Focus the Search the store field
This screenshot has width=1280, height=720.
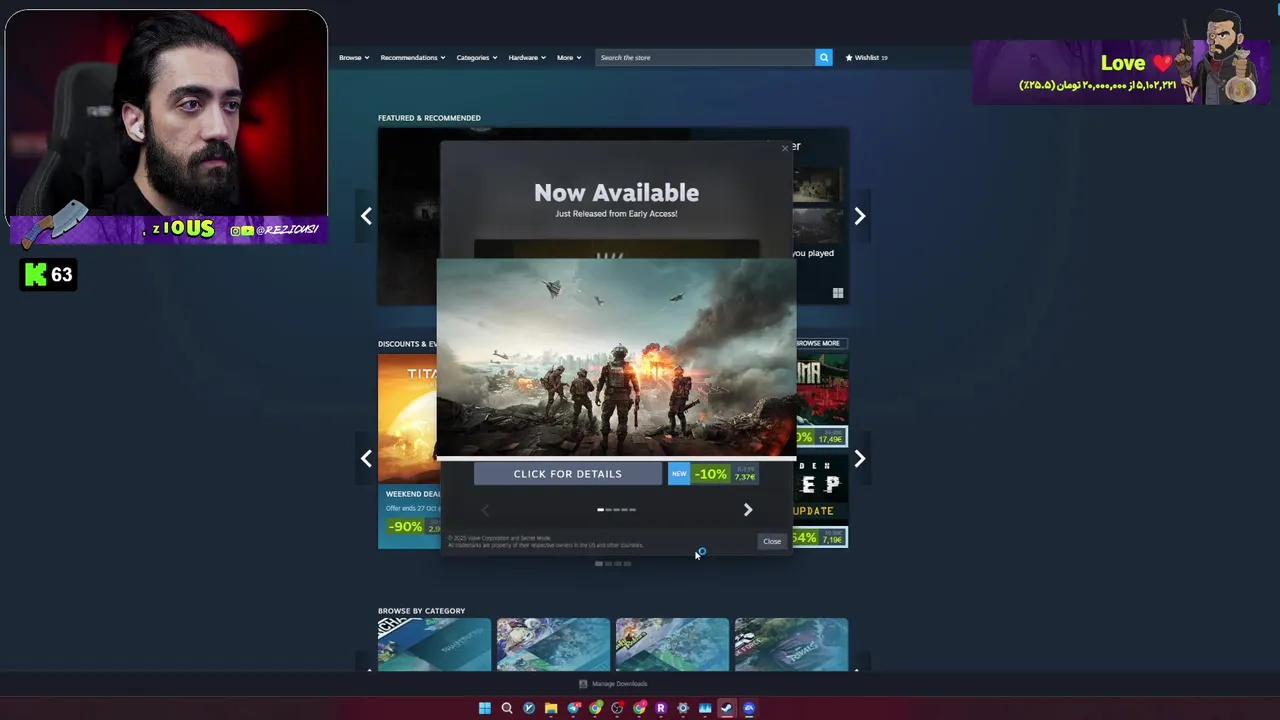[x=706, y=58]
